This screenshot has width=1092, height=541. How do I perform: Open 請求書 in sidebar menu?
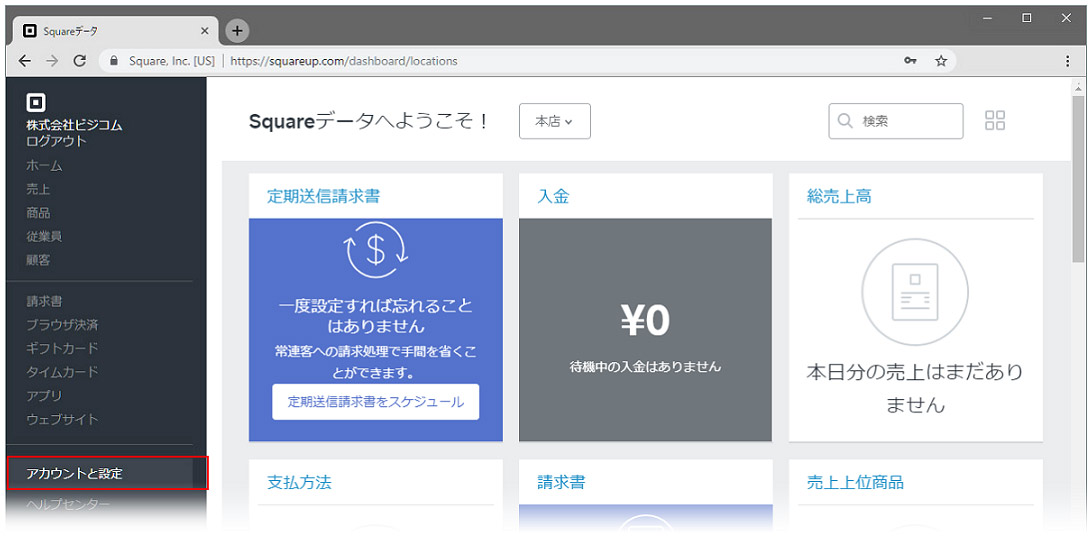(x=45, y=301)
